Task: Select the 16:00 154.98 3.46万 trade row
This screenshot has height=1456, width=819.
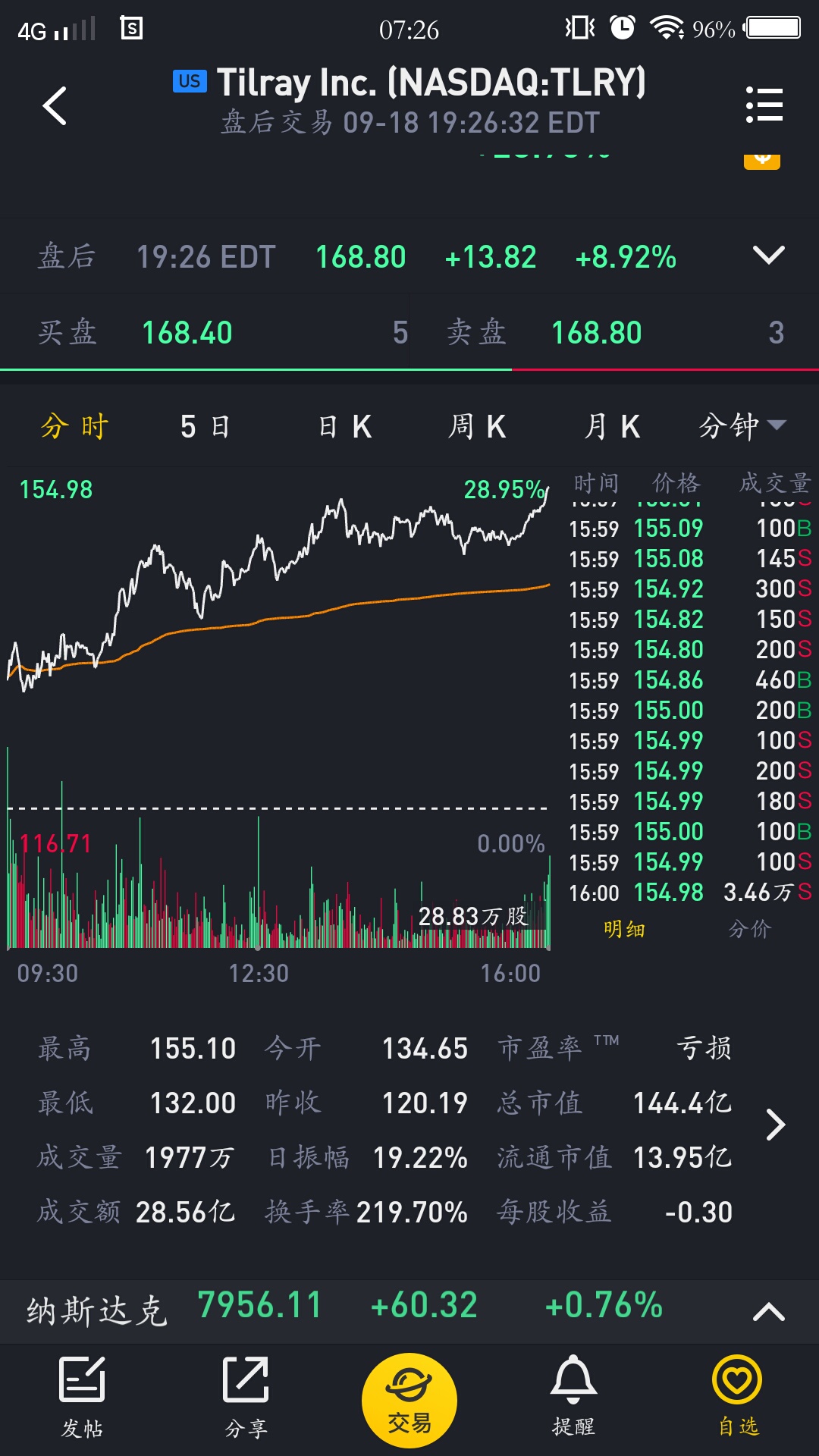Action: click(x=690, y=893)
